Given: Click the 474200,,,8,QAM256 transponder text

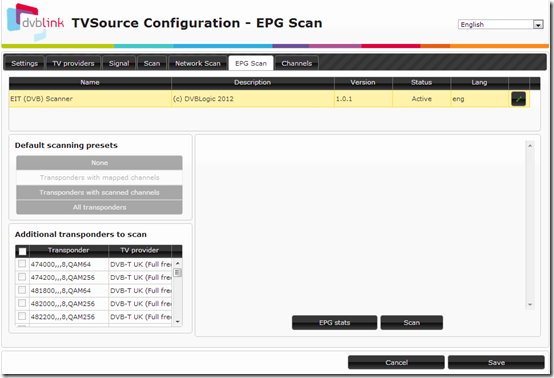Looking at the screenshot, I should pyautogui.click(x=63, y=278).
